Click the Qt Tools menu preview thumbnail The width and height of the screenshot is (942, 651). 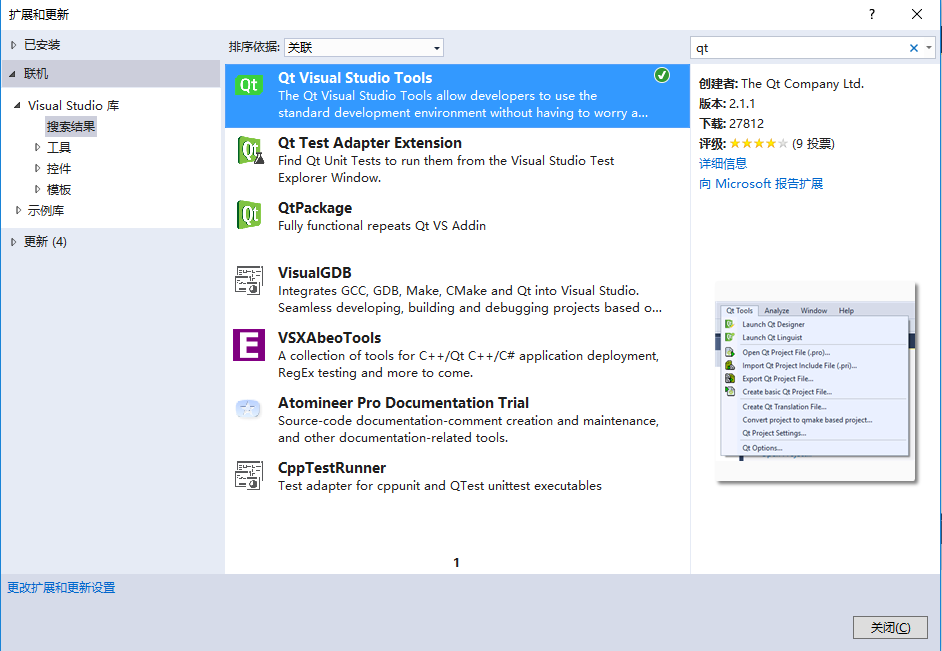[816, 381]
